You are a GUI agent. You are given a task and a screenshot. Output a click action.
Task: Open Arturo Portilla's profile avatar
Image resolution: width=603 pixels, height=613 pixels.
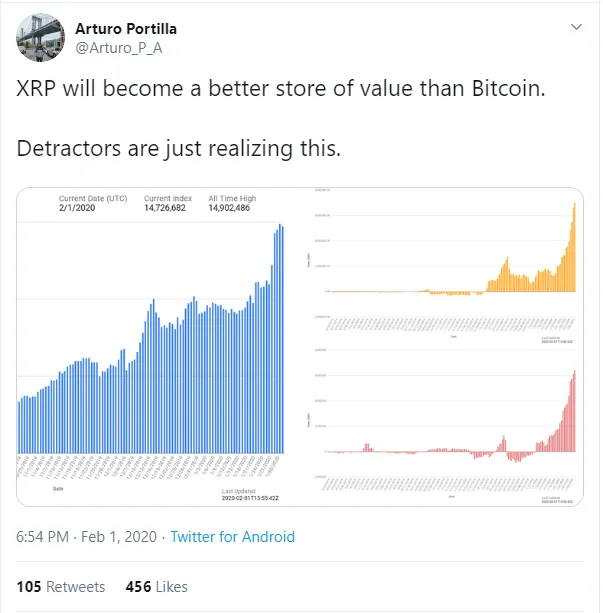40,37
